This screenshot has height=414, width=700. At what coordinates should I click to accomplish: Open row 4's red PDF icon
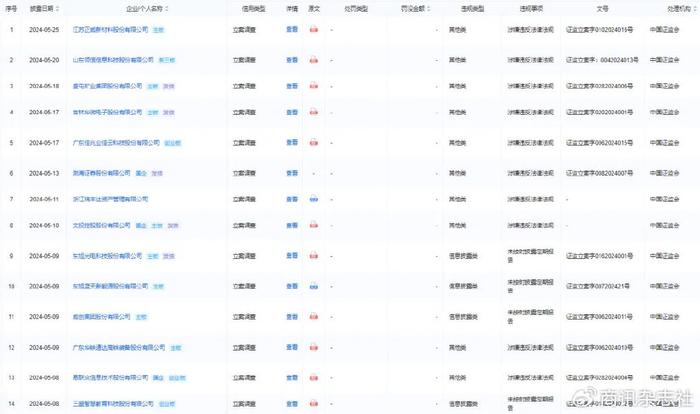coord(314,112)
